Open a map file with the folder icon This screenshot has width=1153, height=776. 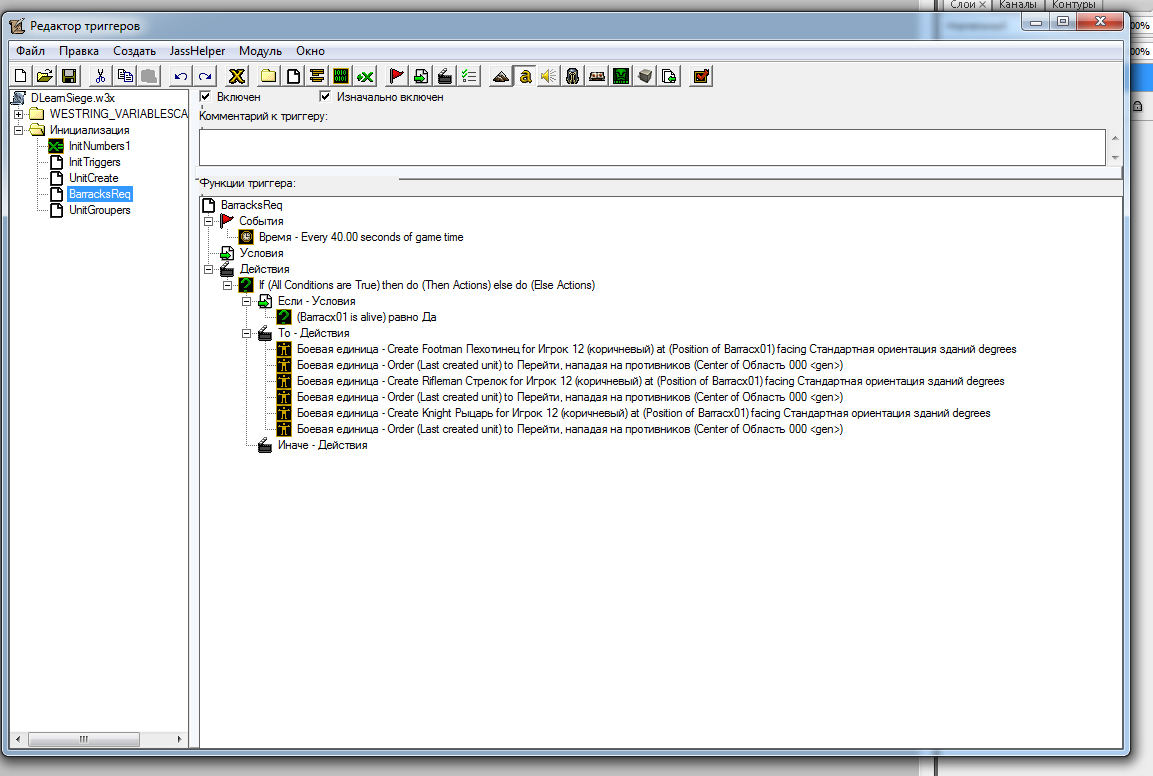(x=45, y=76)
